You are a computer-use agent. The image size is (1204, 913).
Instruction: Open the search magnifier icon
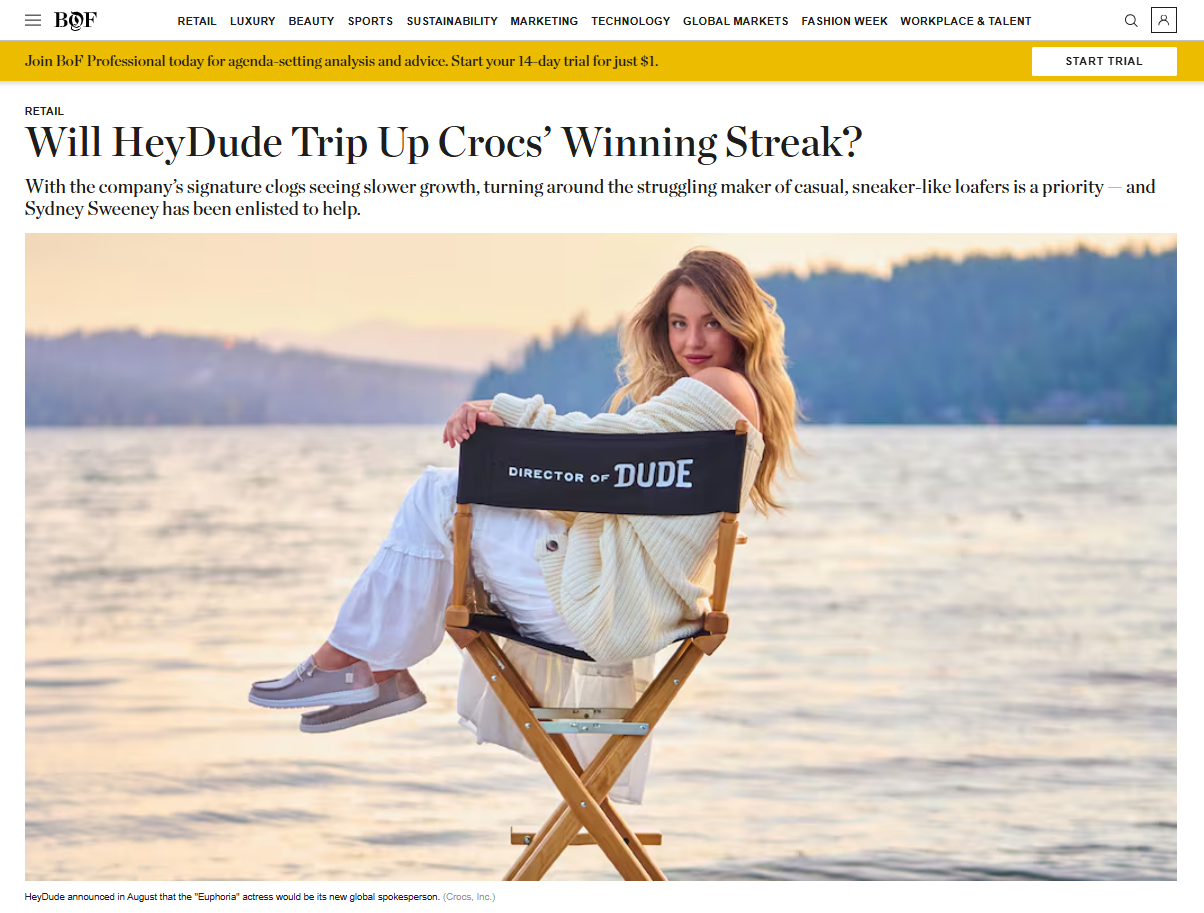click(x=1131, y=20)
